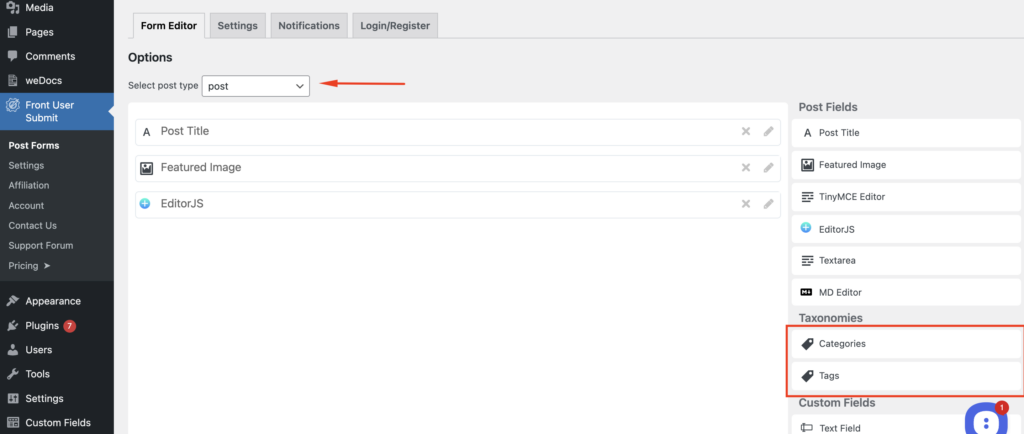Image resolution: width=1024 pixels, height=434 pixels.
Task: Edit the Featured Image field via pencil icon
Action: click(x=768, y=167)
